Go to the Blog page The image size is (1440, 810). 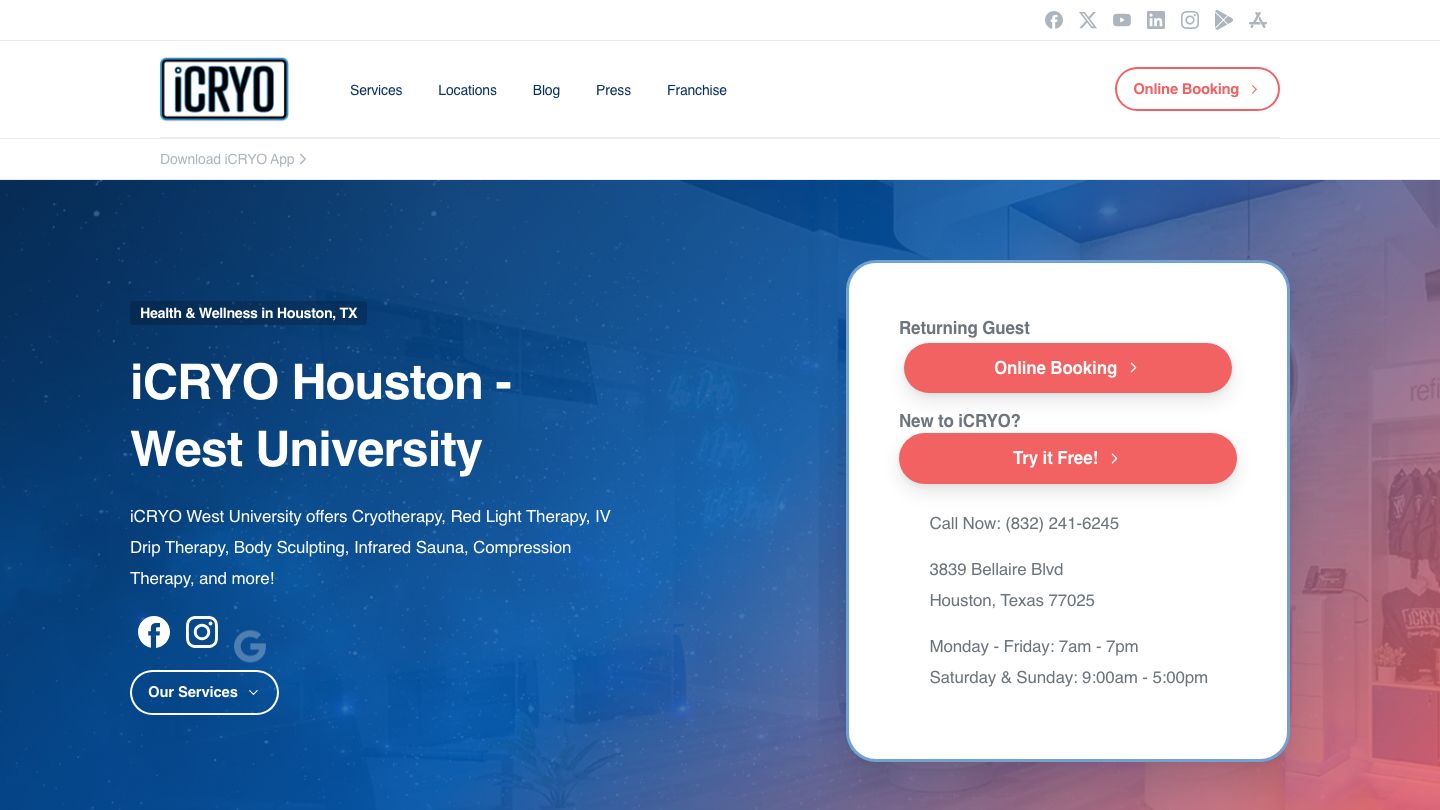point(546,90)
